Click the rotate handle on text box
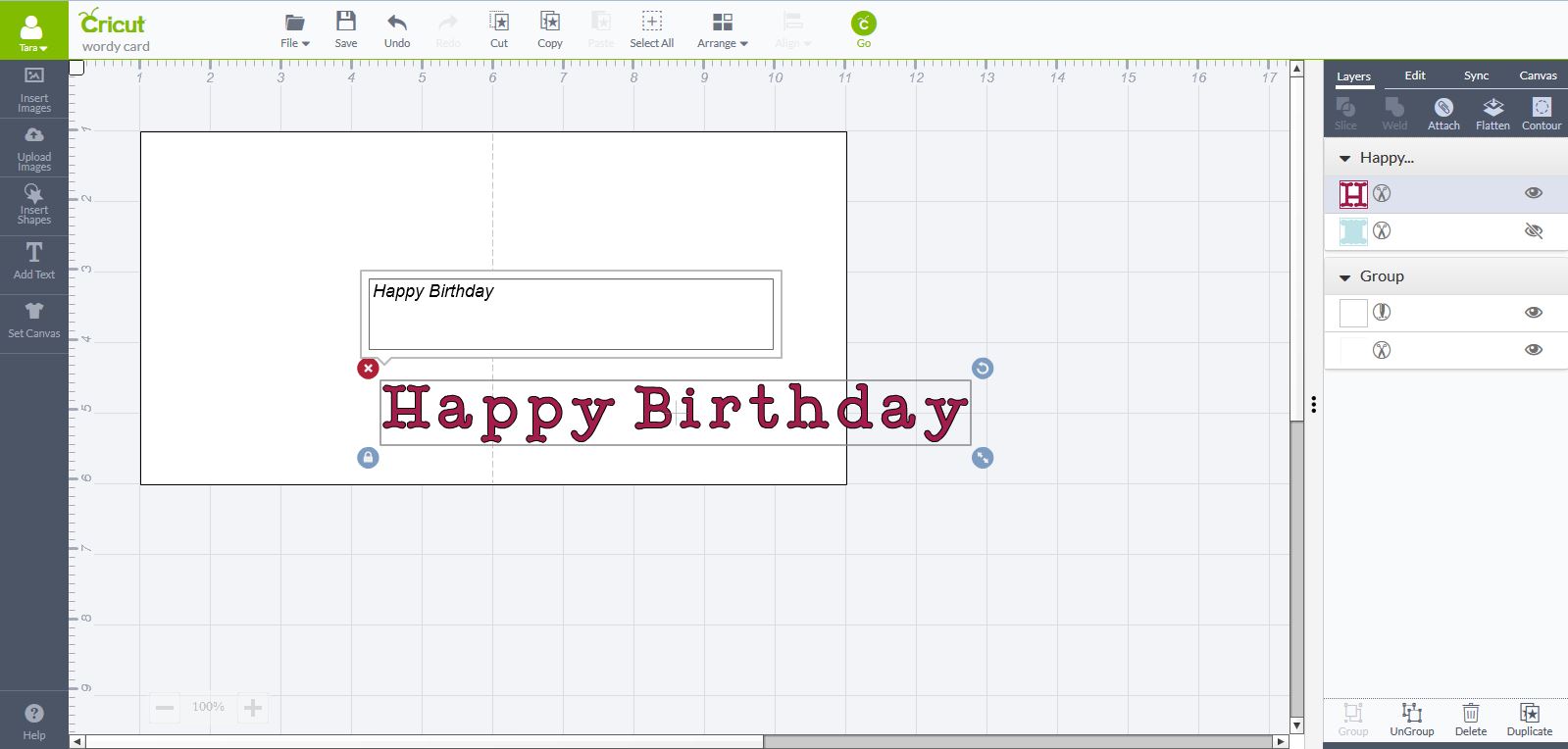Image resolution: width=1568 pixels, height=749 pixels. point(983,368)
